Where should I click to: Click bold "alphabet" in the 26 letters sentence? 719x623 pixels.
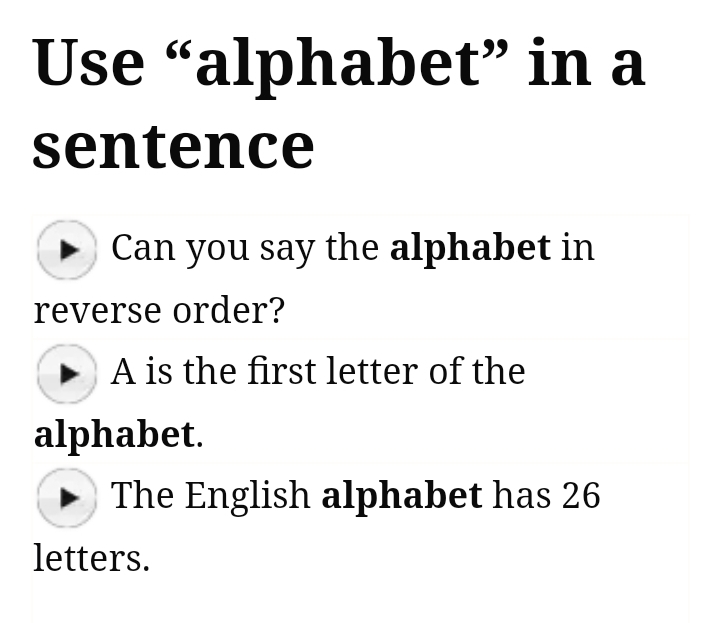(401, 495)
